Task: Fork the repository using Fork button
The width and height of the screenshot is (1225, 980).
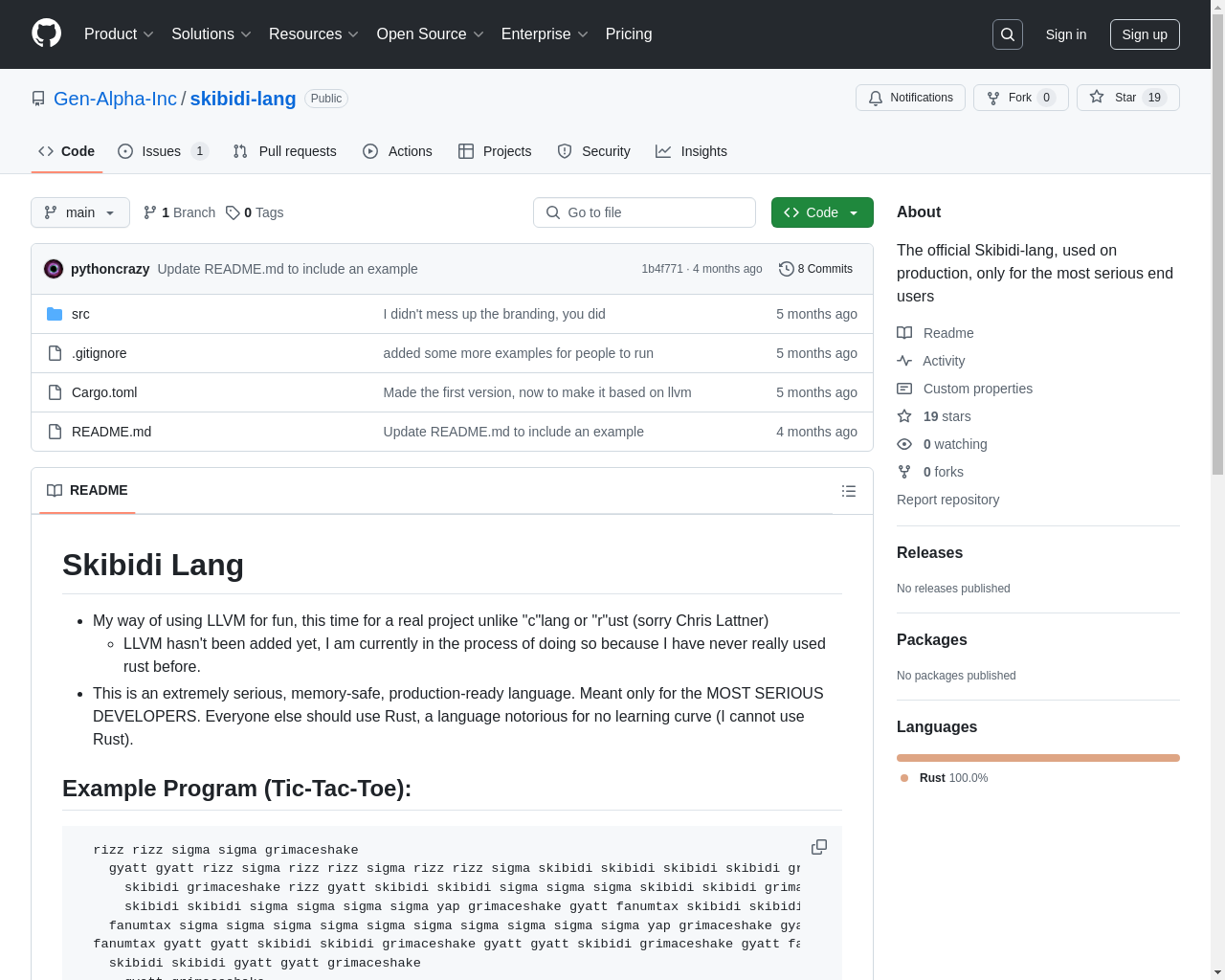Action: pos(1020,98)
